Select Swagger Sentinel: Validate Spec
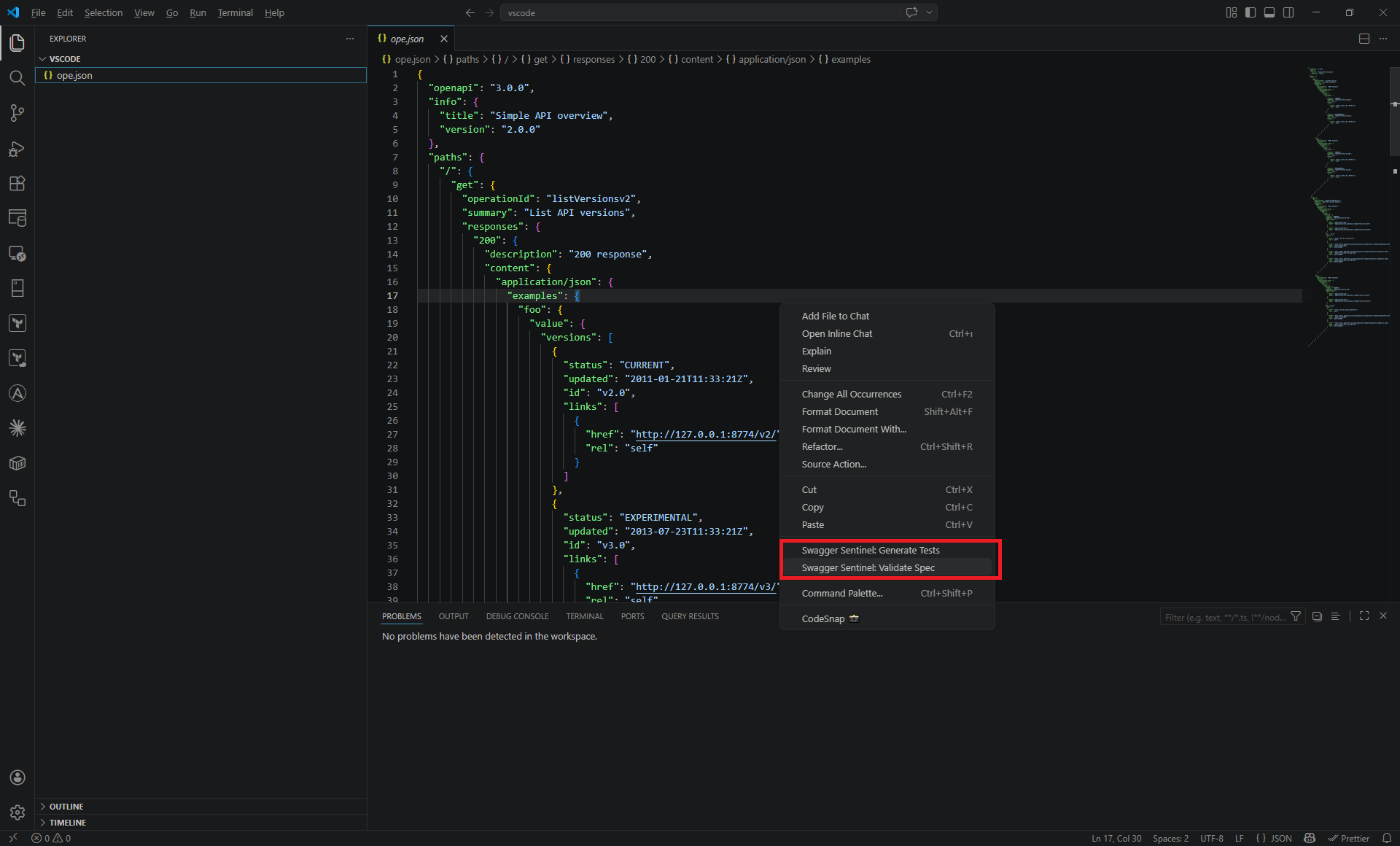Image resolution: width=1400 pixels, height=846 pixels. click(x=868, y=568)
